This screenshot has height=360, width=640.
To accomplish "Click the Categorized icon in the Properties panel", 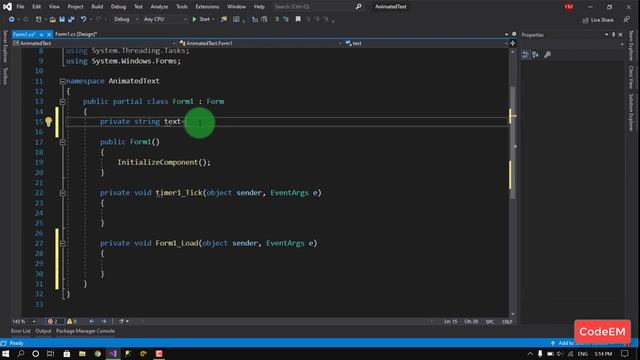I will (x=526, y=54).
